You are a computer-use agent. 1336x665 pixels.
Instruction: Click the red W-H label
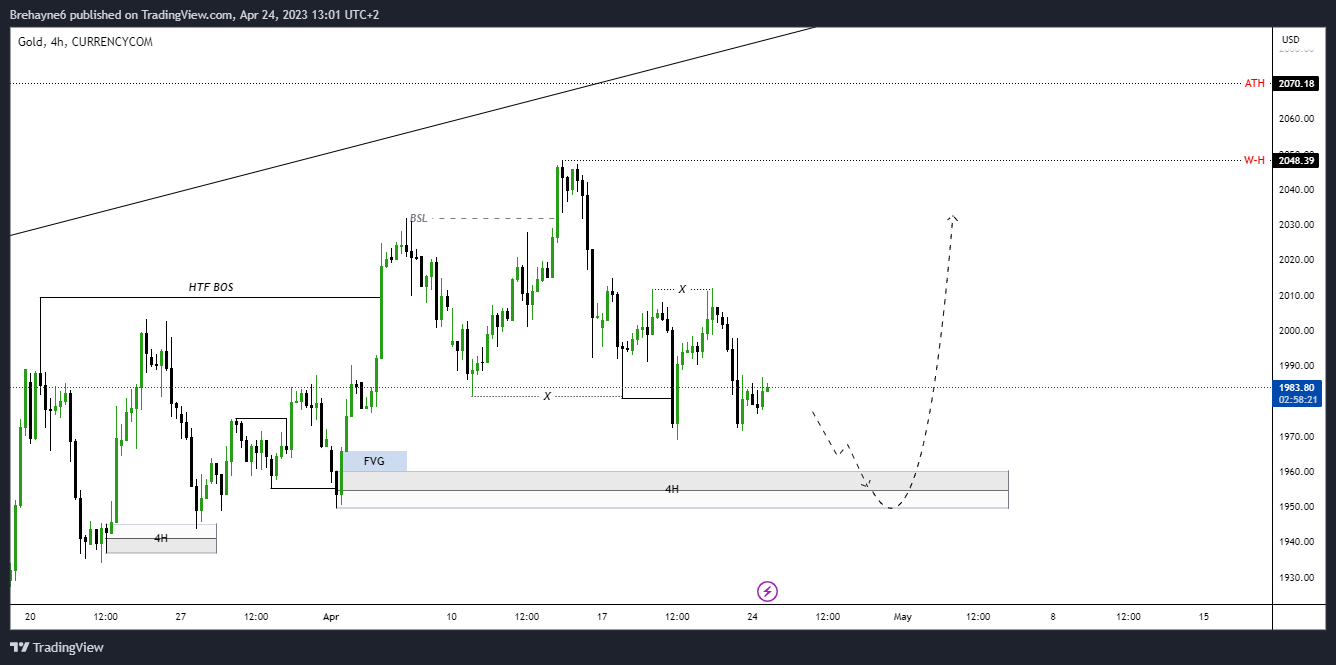tap(1254, 160)
